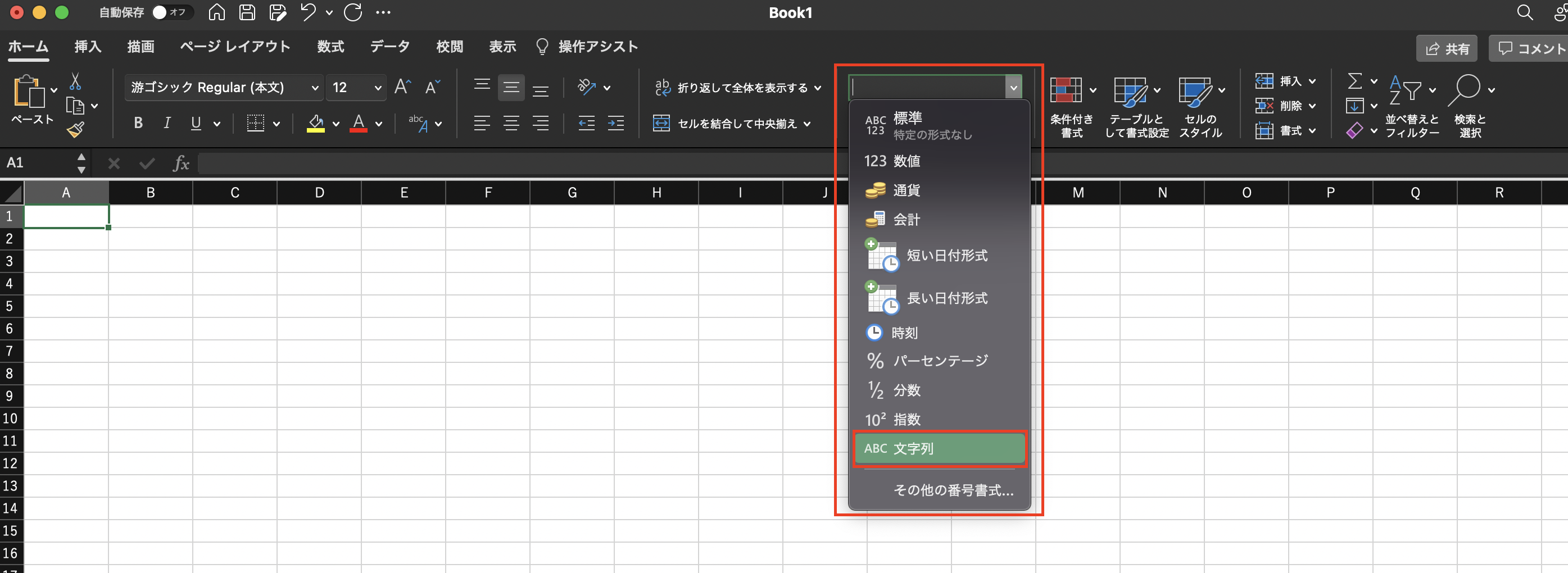Click the increase font size icon
The width and height of the screenshot is (1568, 573).
coord(402,87)
